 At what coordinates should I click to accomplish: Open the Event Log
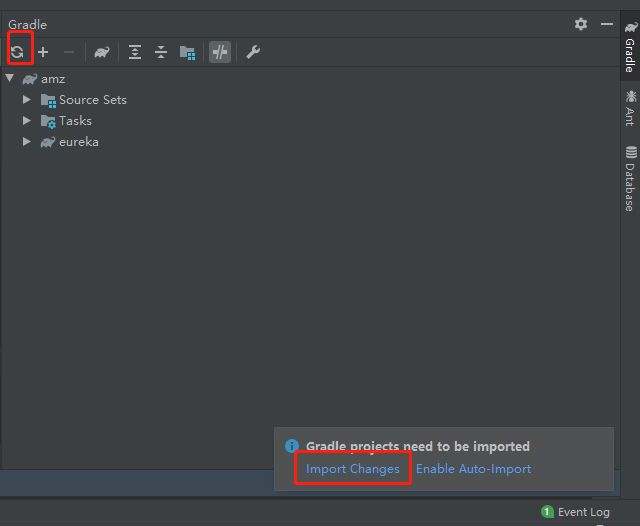584,512
